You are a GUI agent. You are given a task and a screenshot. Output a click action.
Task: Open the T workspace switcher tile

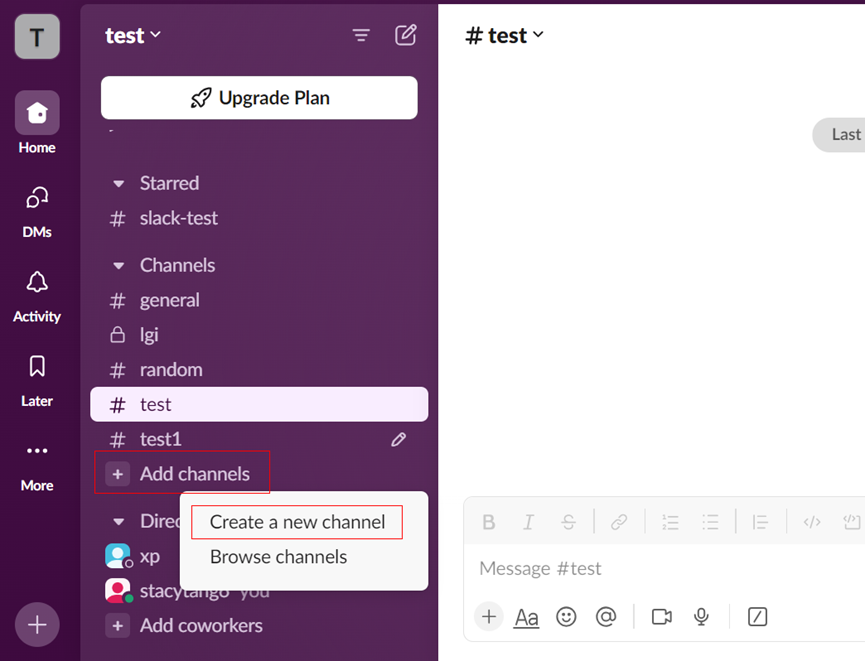[x=37, y=36]
